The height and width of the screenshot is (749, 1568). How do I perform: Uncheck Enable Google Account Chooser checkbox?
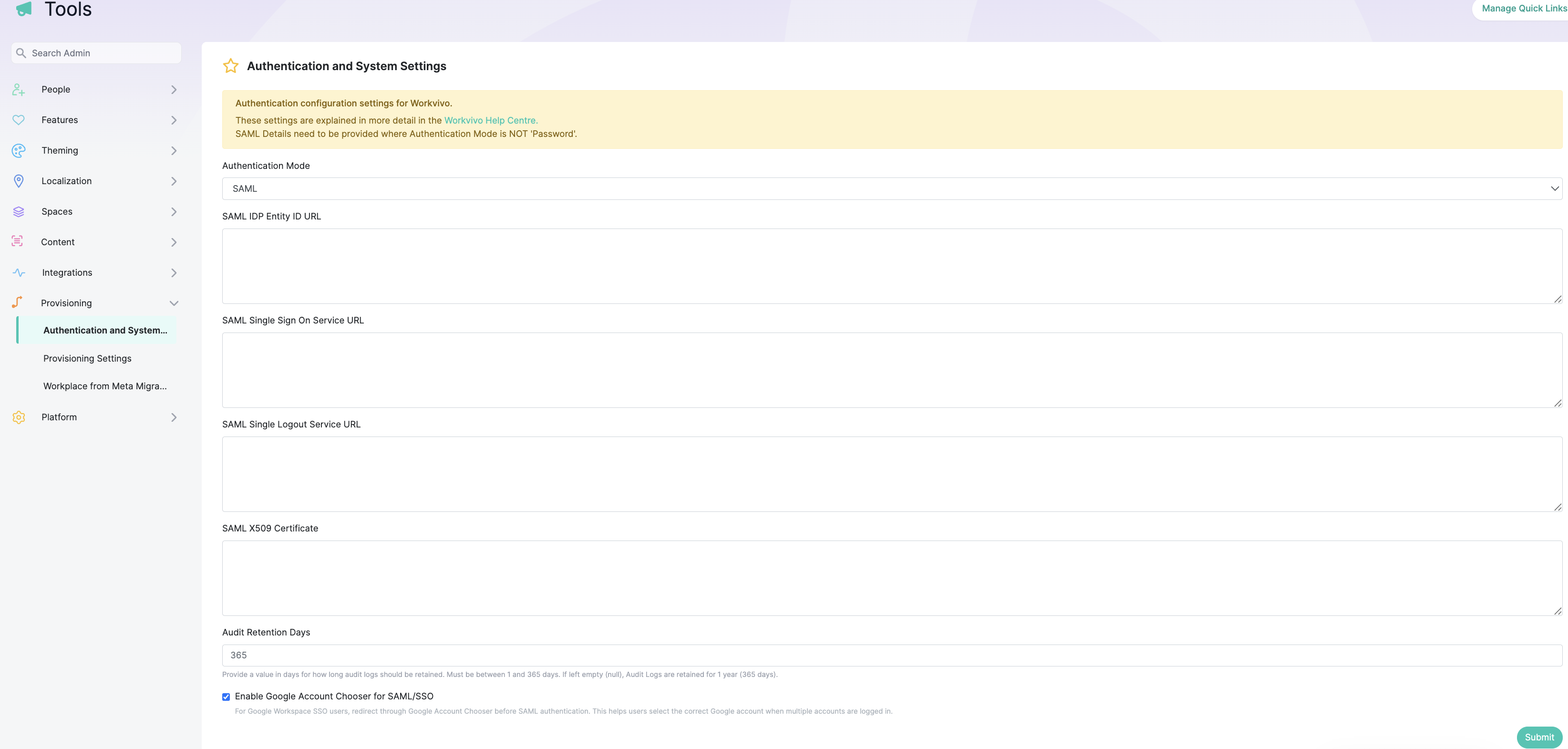pyautogui.click(x=226, y=697)
